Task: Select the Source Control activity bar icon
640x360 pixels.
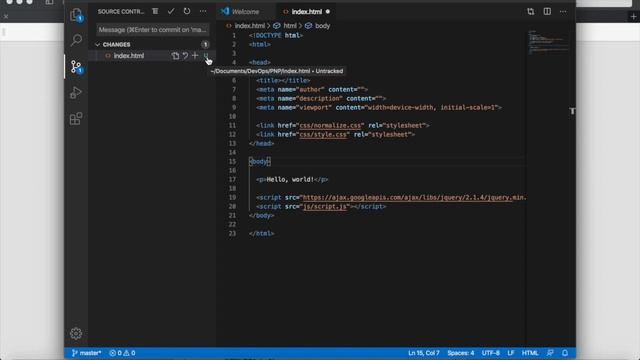Action: (76, 67)
